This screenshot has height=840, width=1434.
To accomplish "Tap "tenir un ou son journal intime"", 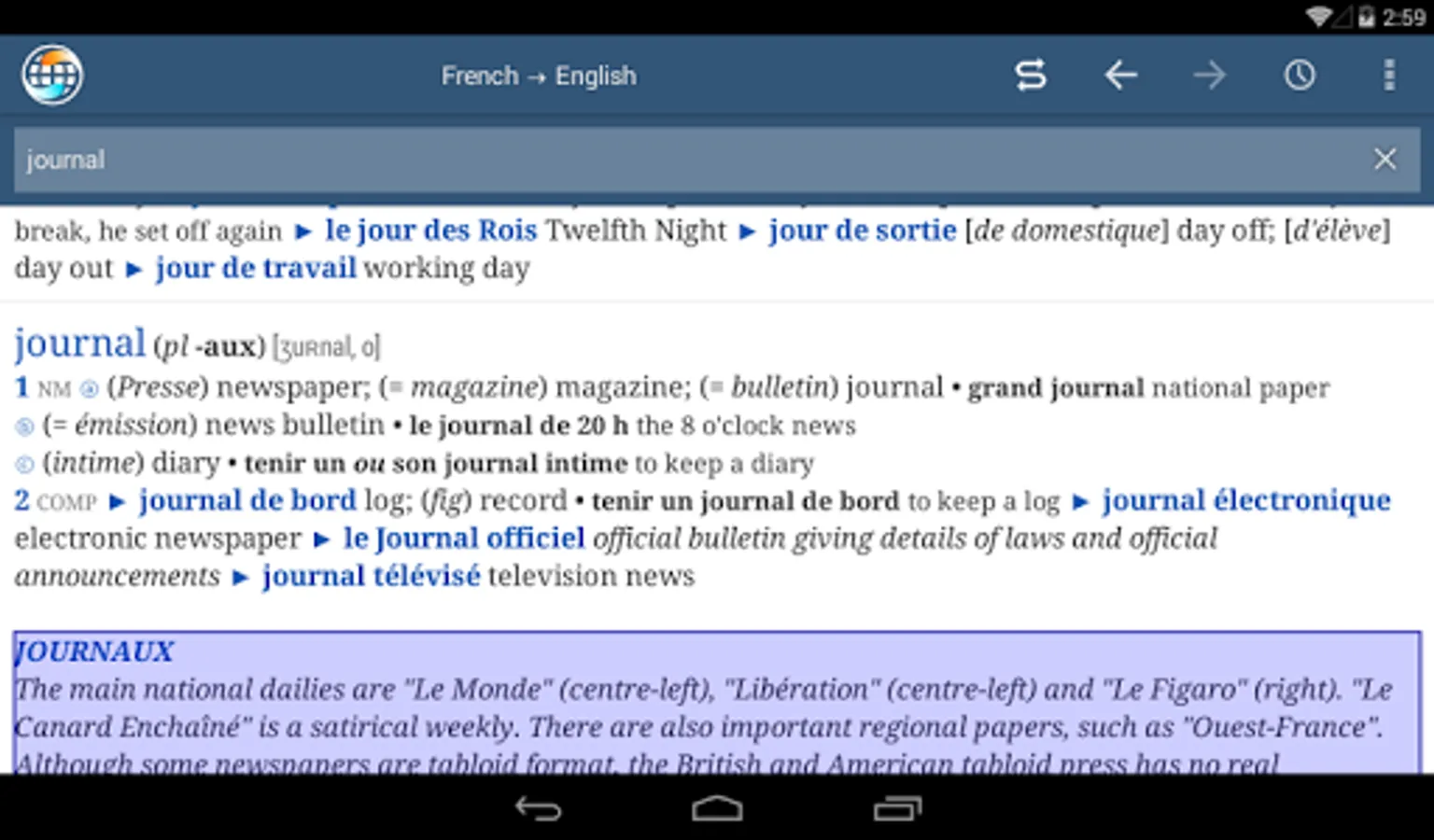I will [436, 463].
